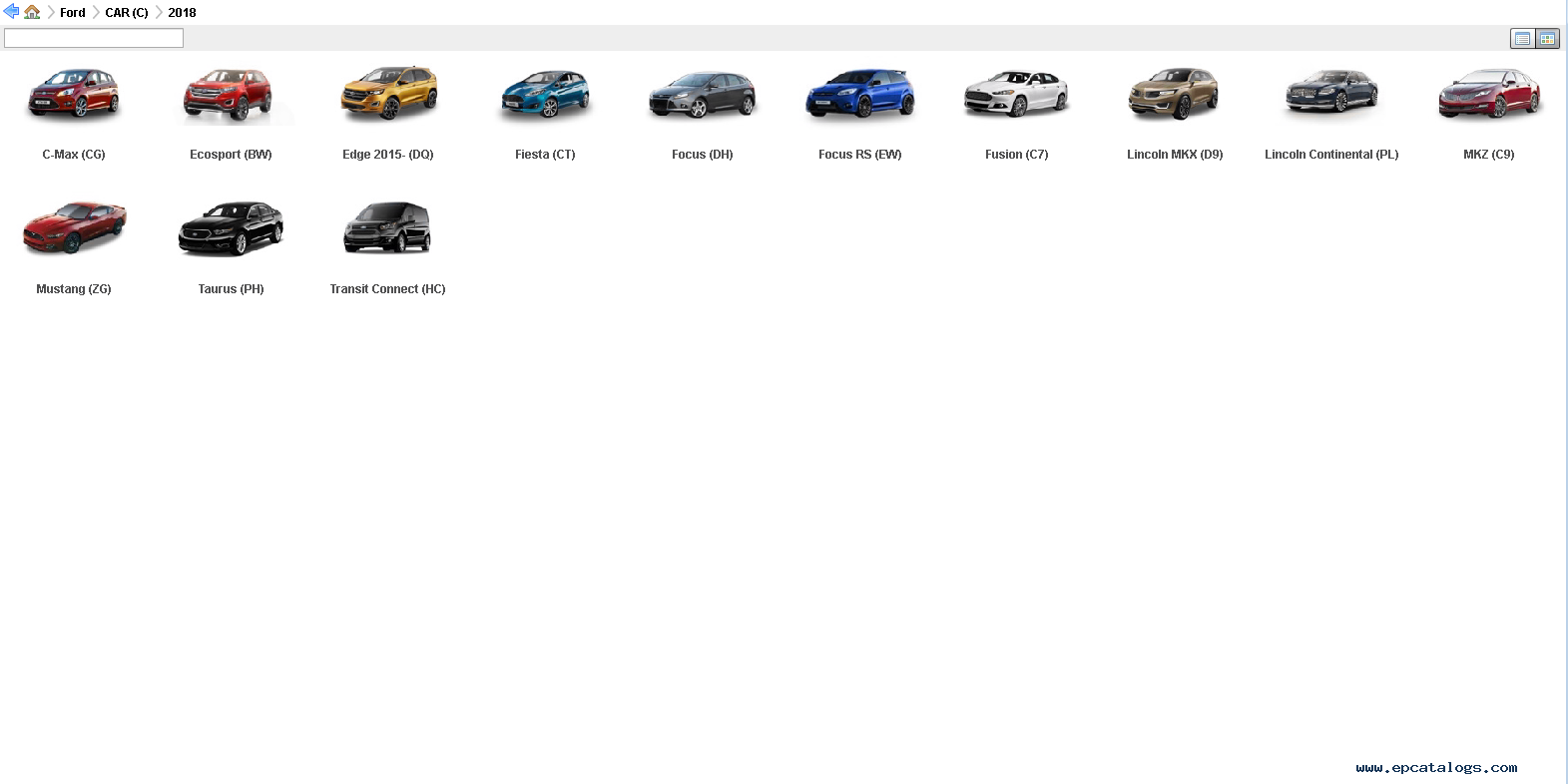Go to the home icon in breadcrumb

click(32, 12)
